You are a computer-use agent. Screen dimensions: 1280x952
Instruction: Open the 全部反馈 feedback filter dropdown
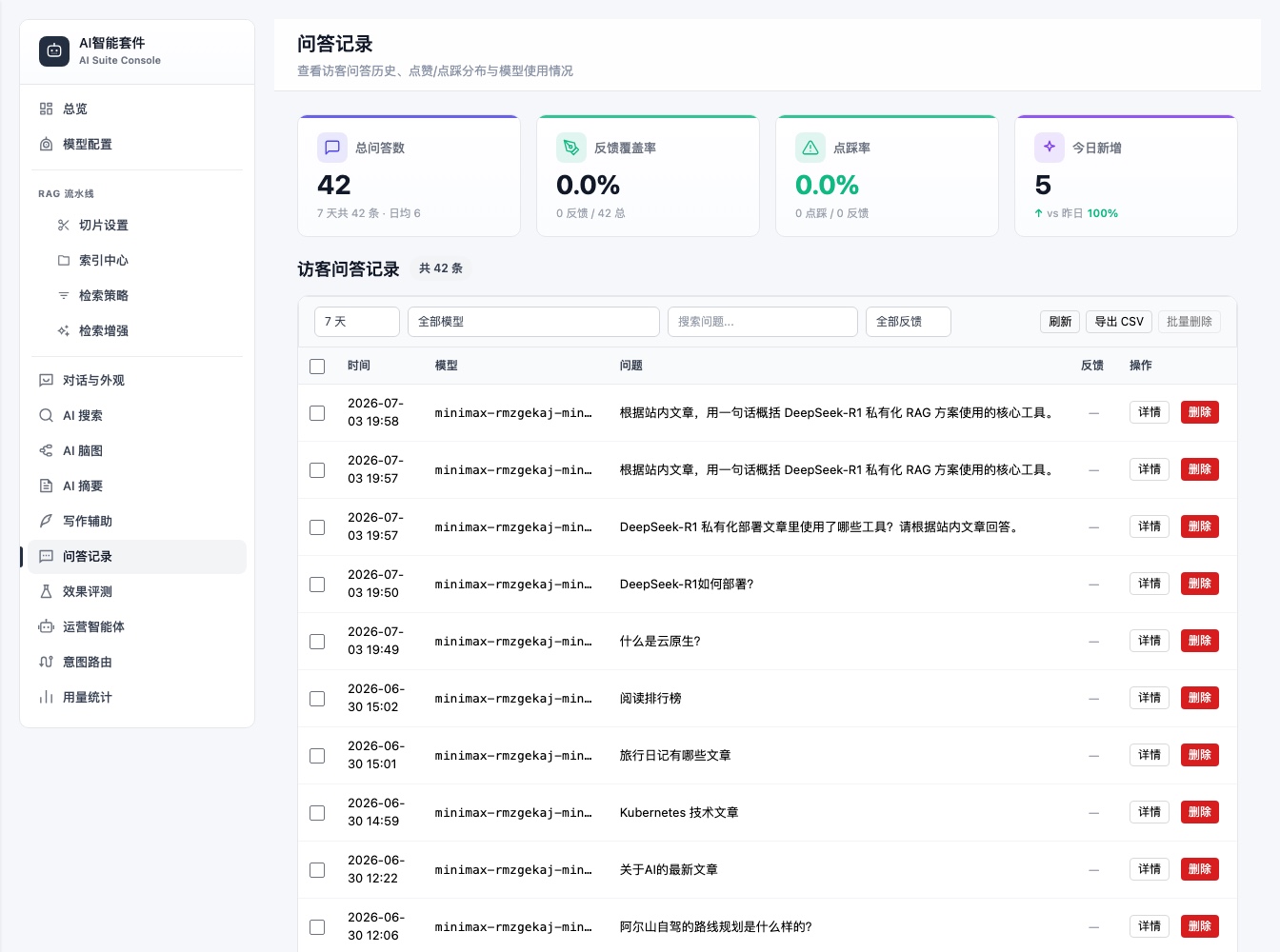[x=909, y=322]
